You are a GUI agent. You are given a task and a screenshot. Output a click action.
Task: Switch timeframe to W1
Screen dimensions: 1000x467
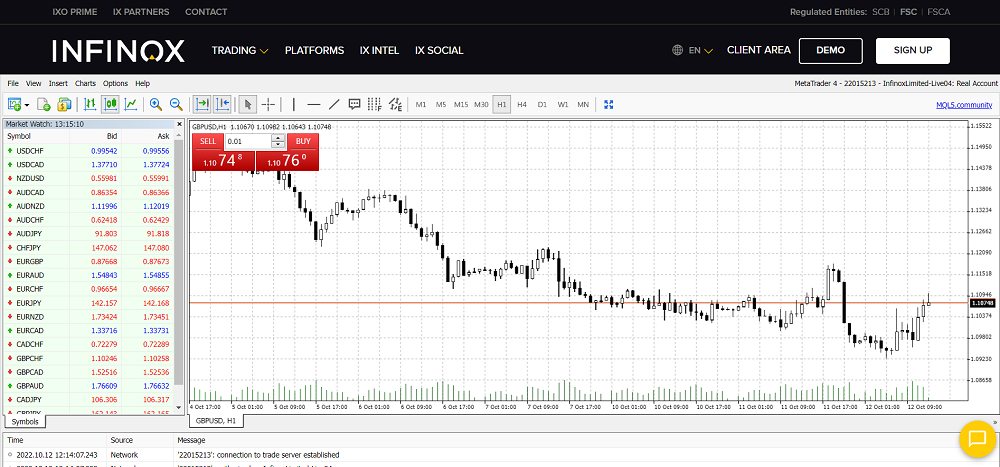click(562, 105)
